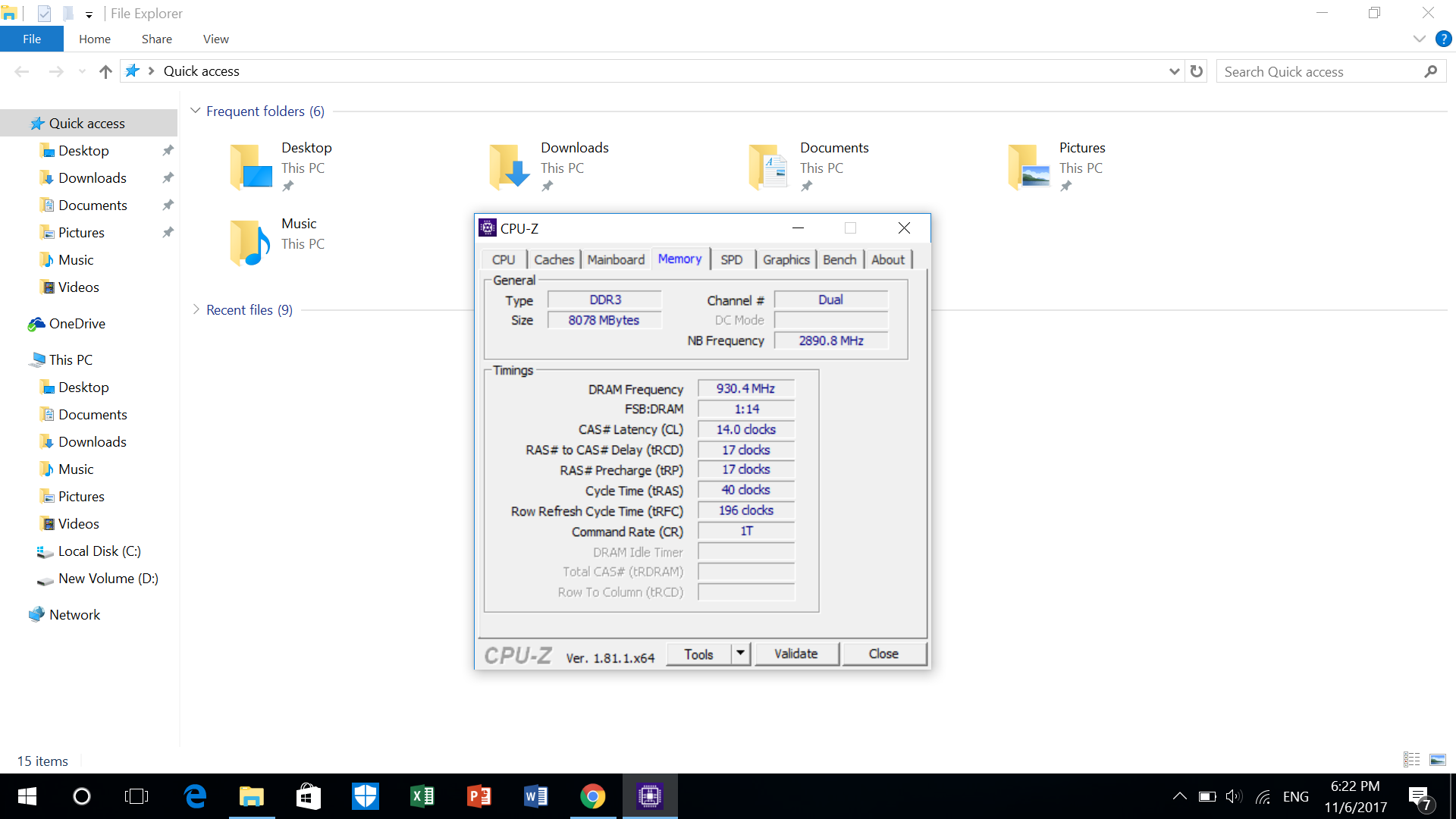Open the Music frequent folder

click(278, 242)
